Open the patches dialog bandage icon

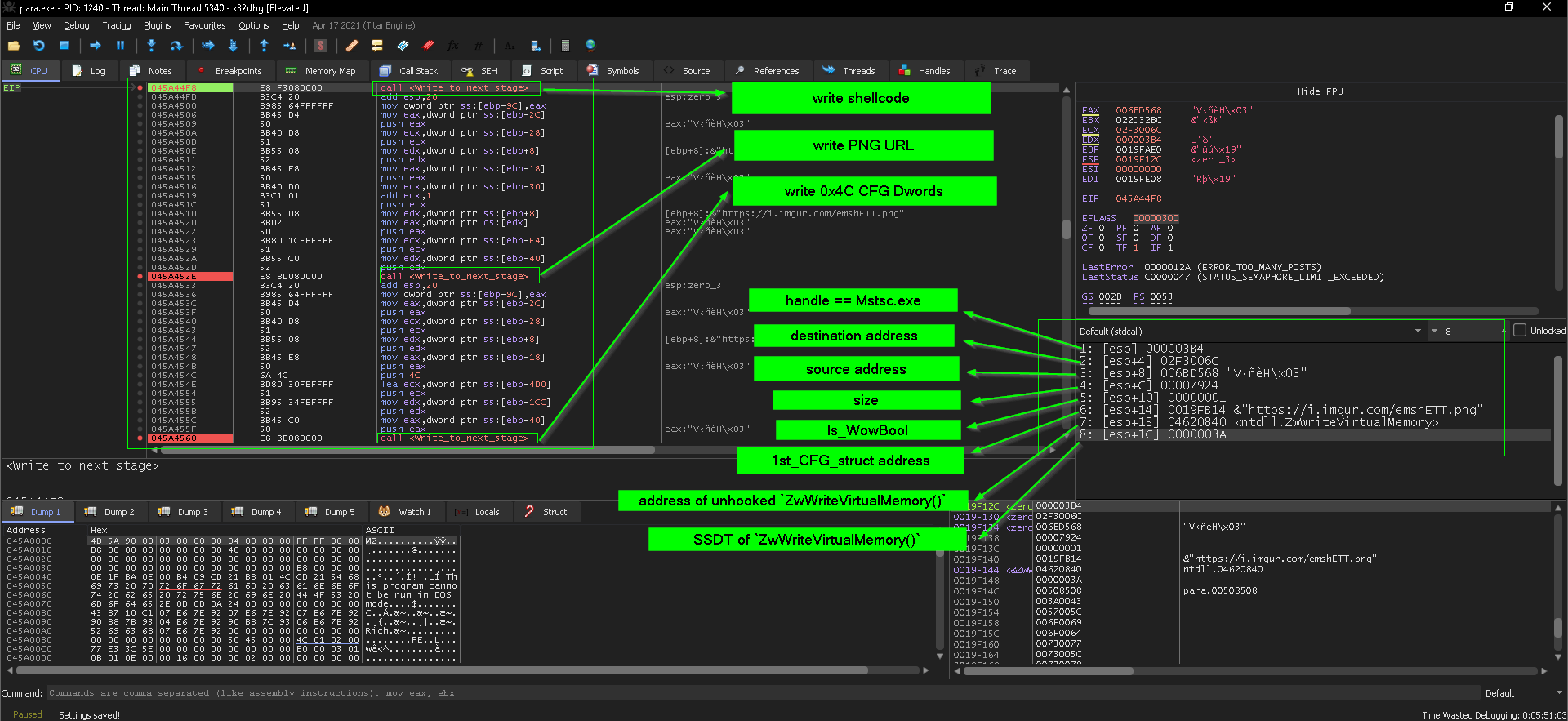pyautogui.click(x=352, y=46)
